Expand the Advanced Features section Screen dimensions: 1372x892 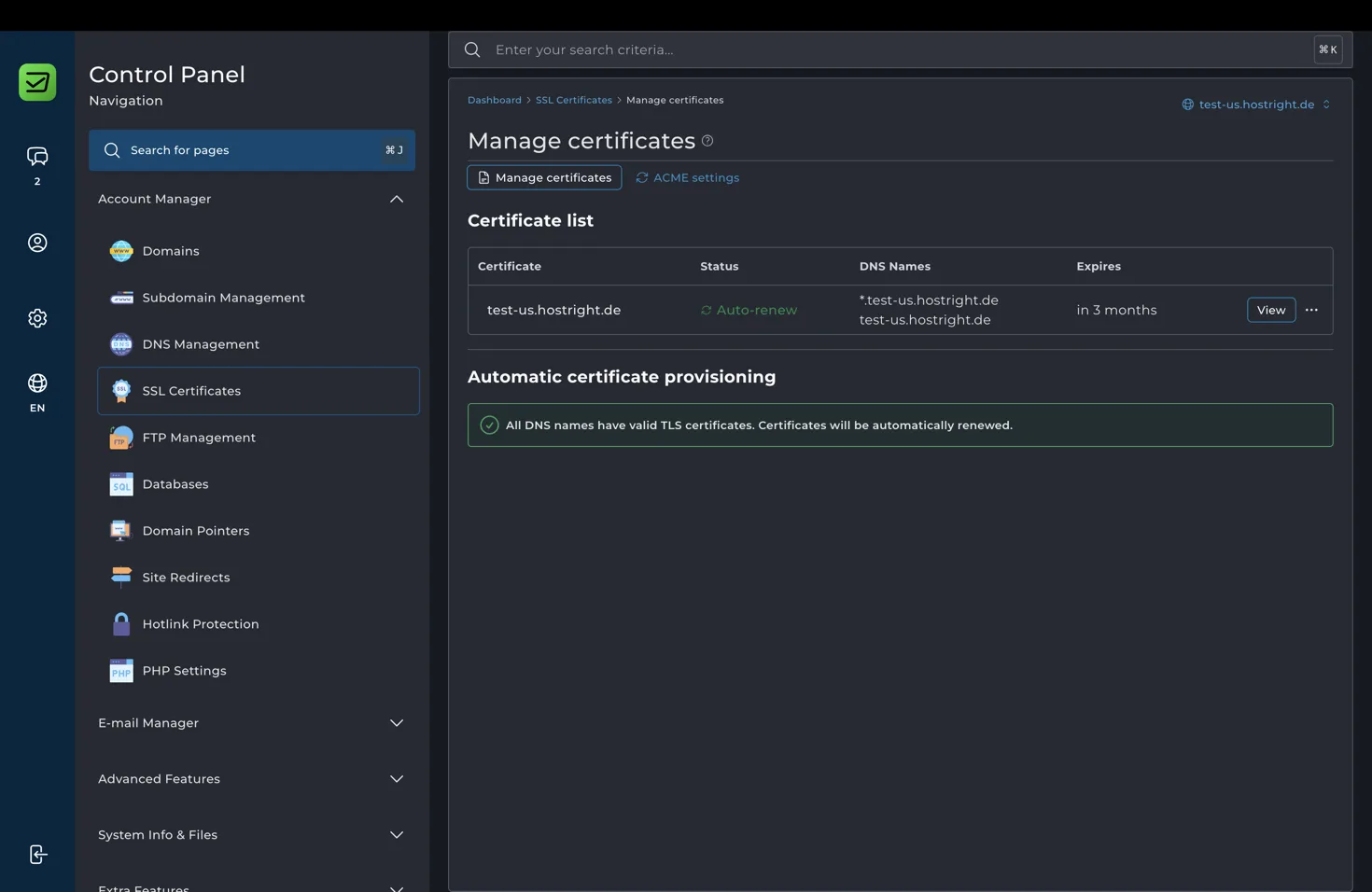click(251, 779)
